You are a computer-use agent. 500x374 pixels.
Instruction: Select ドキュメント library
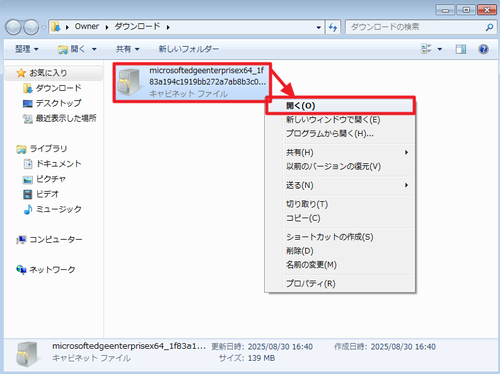pyautogui.click(x=59, y=164)
